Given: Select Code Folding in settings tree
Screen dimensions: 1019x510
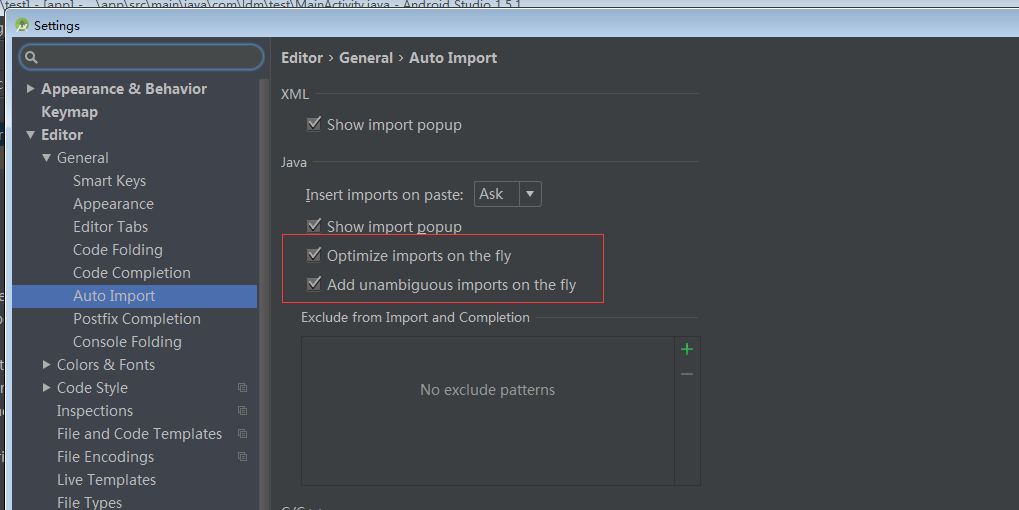Looking at the screenshot, I should 117,250.
